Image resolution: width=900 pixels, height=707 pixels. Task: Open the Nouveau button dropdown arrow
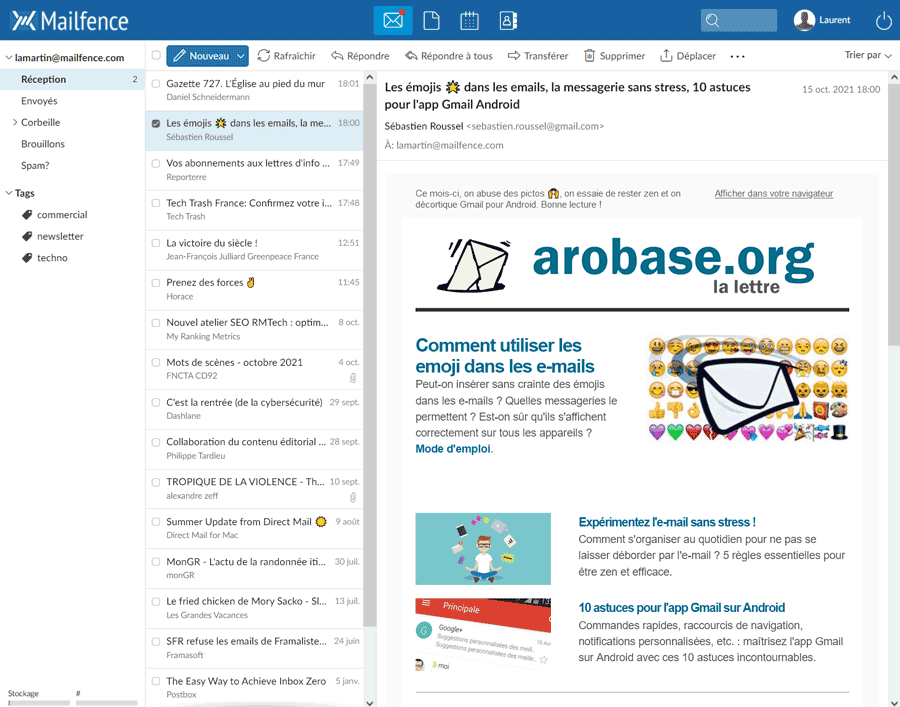click(241, 56)
